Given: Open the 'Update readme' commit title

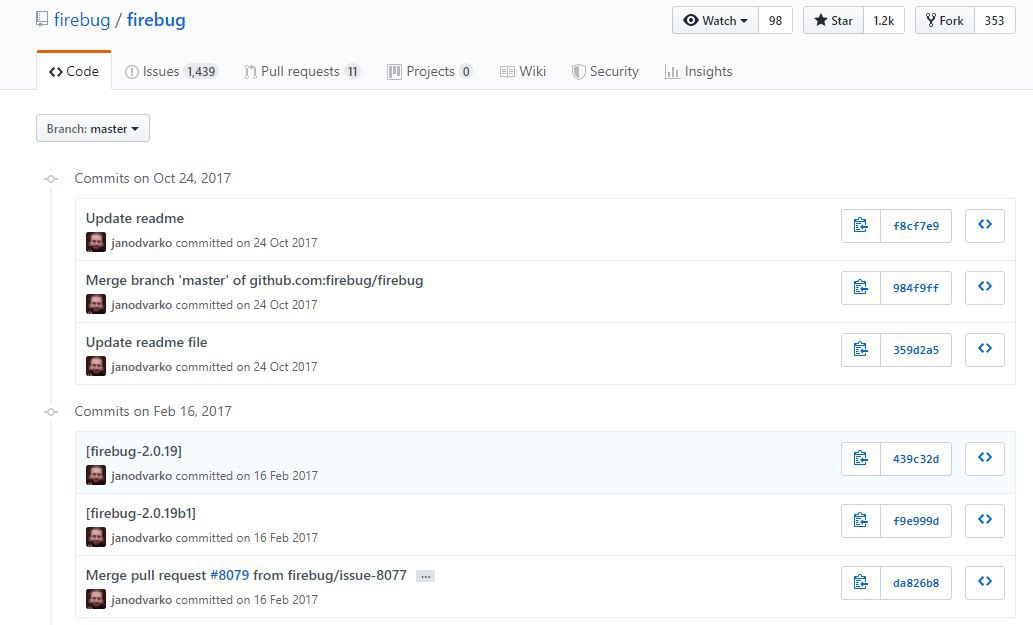Looking at the screenshot, I should [x=135, y=218].
